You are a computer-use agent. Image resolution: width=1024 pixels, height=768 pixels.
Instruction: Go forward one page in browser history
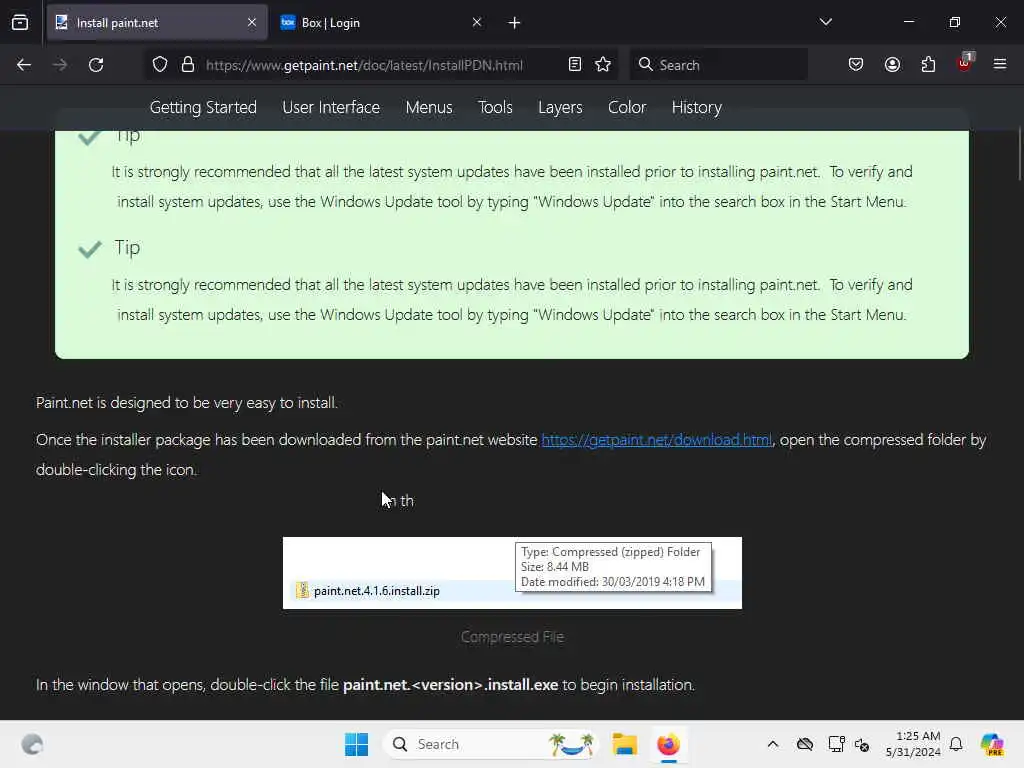(x=59, y=65)
